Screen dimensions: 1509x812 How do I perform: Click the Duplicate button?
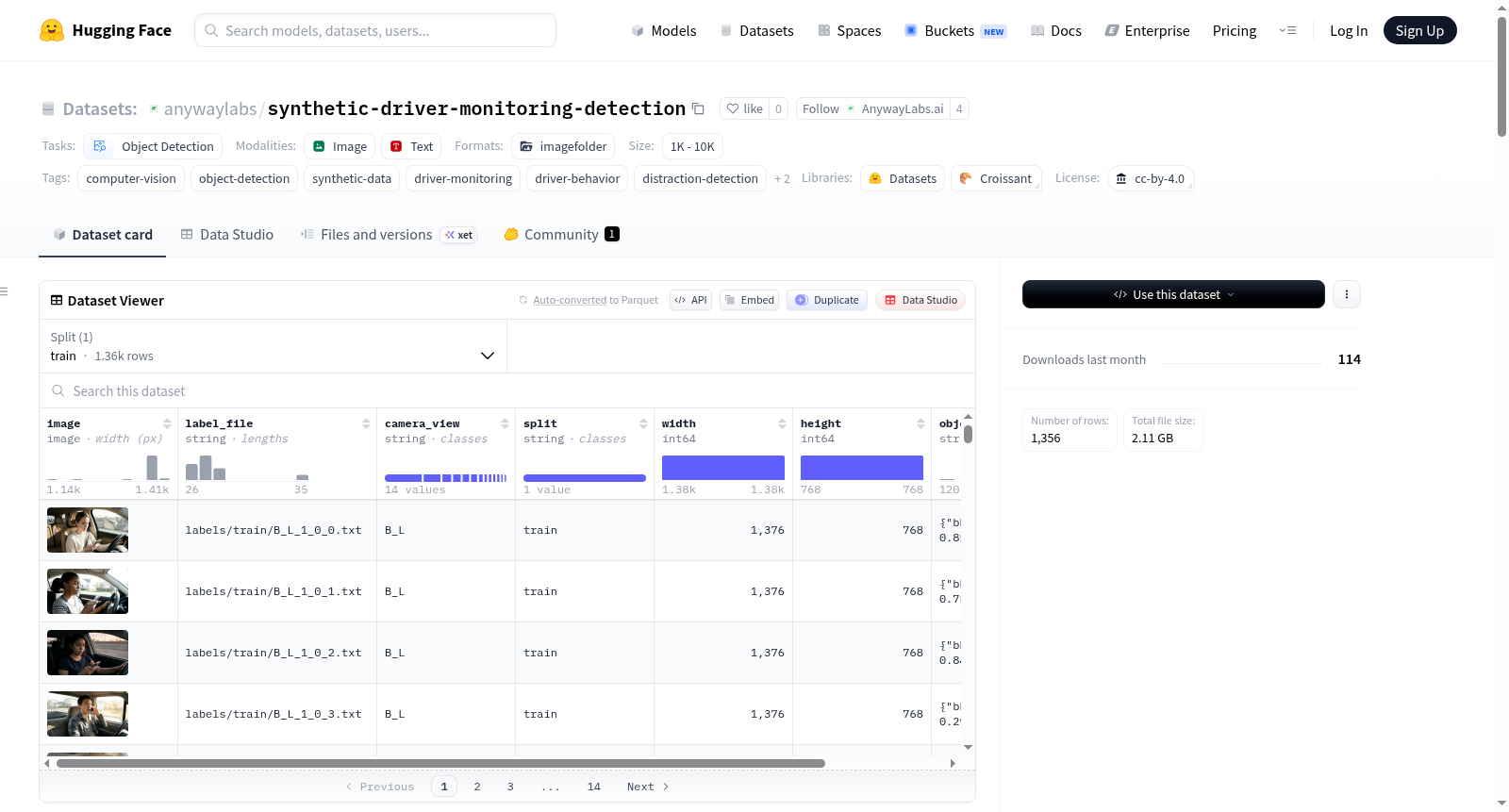click(827, 300)
